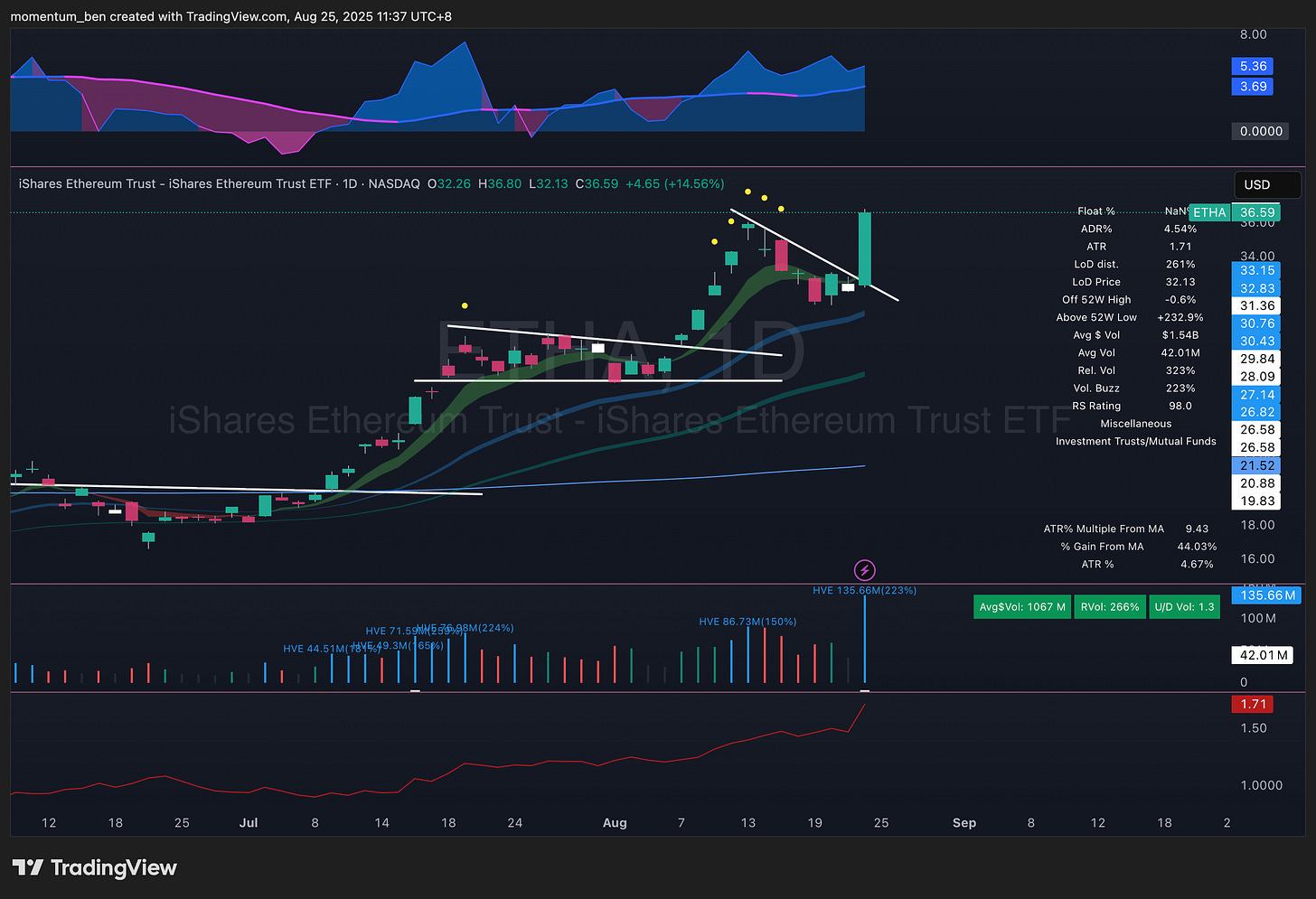Select the 29.84 price axis label
The image size is (1316, 899).
click(x=1256, y=359)
